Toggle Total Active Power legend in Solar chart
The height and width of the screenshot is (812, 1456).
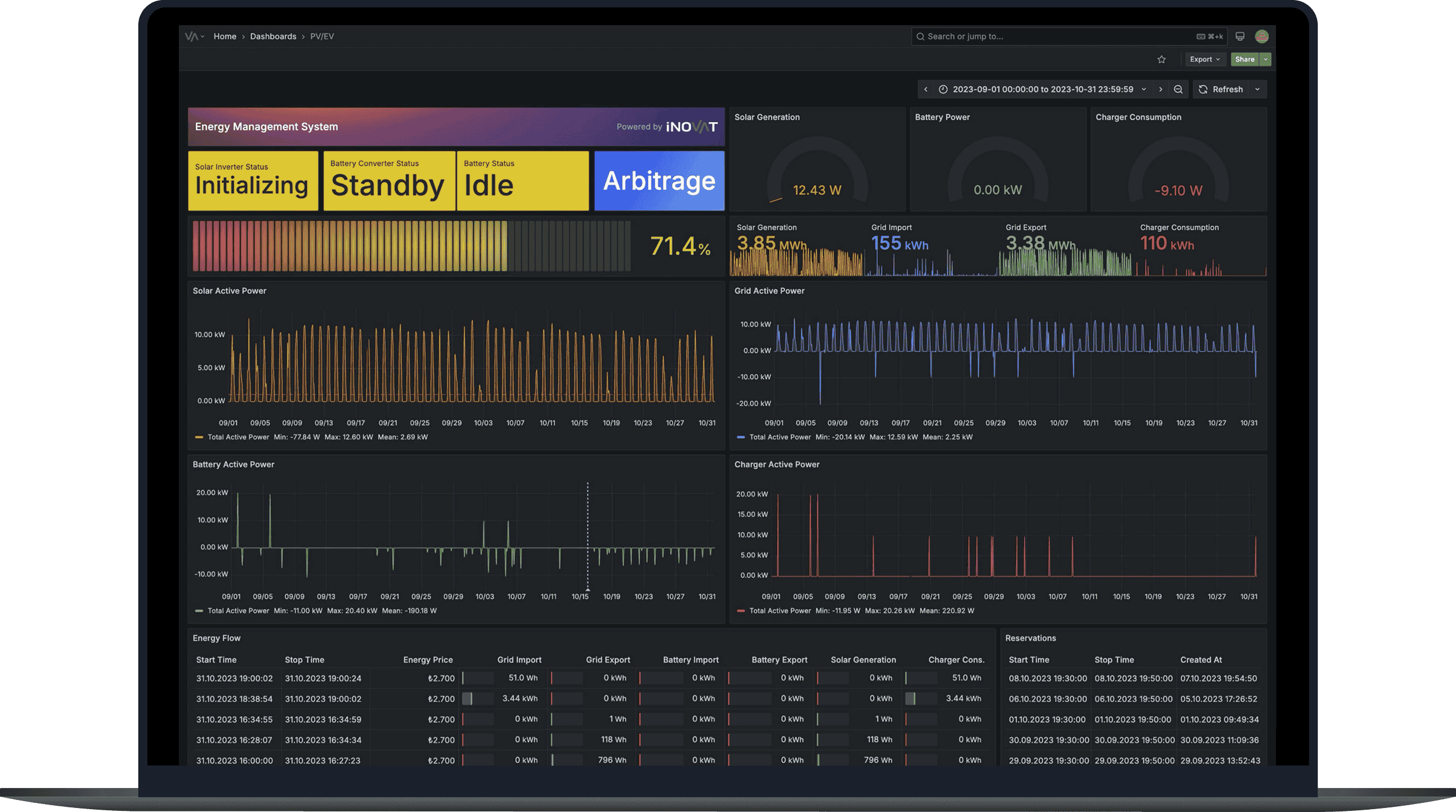[237, 437]
